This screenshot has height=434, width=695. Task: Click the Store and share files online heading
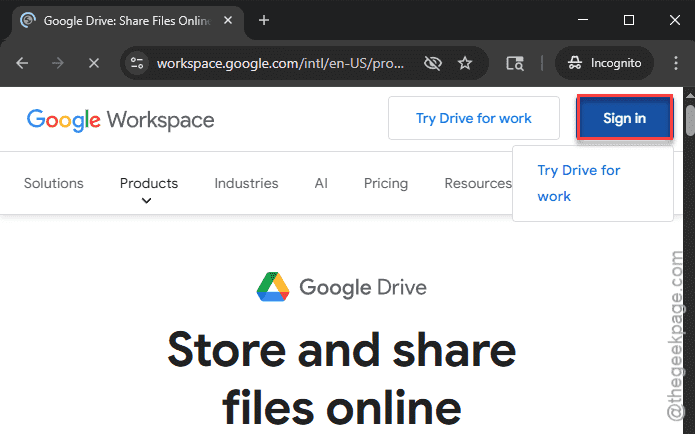click(342, 378)
